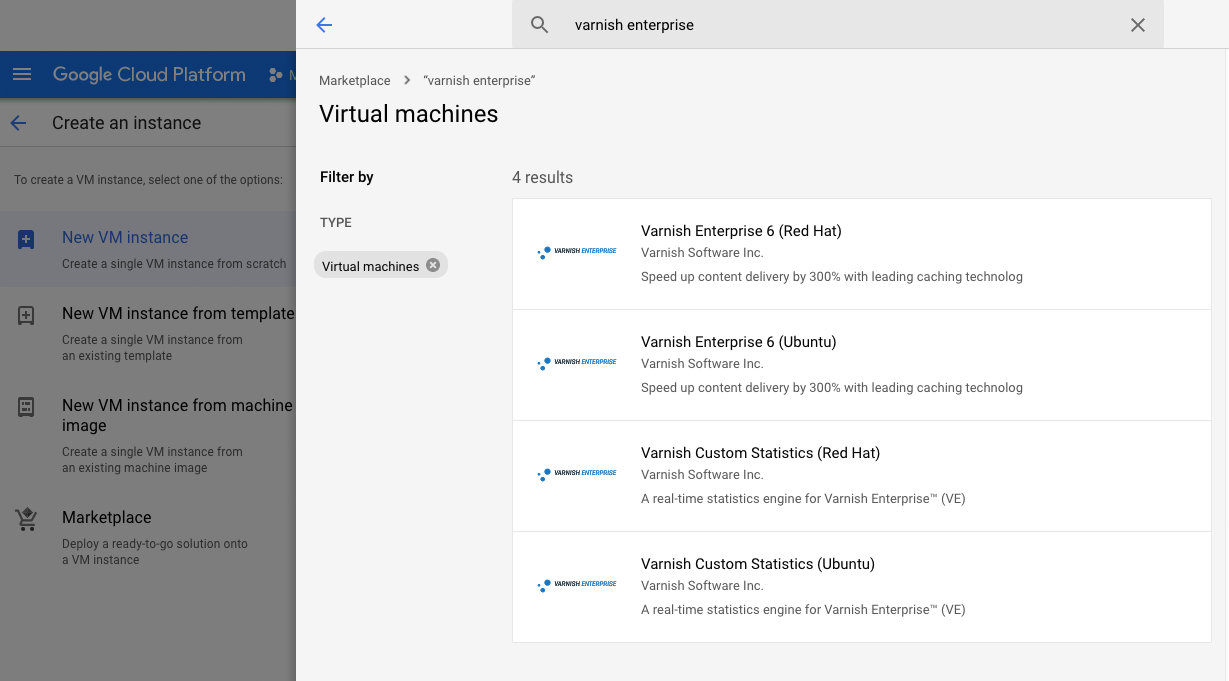The image size is (1229, 681).
Task: Click the Varnish Custom Statistics (Ubuntu) logo
Action: [577, 585]
